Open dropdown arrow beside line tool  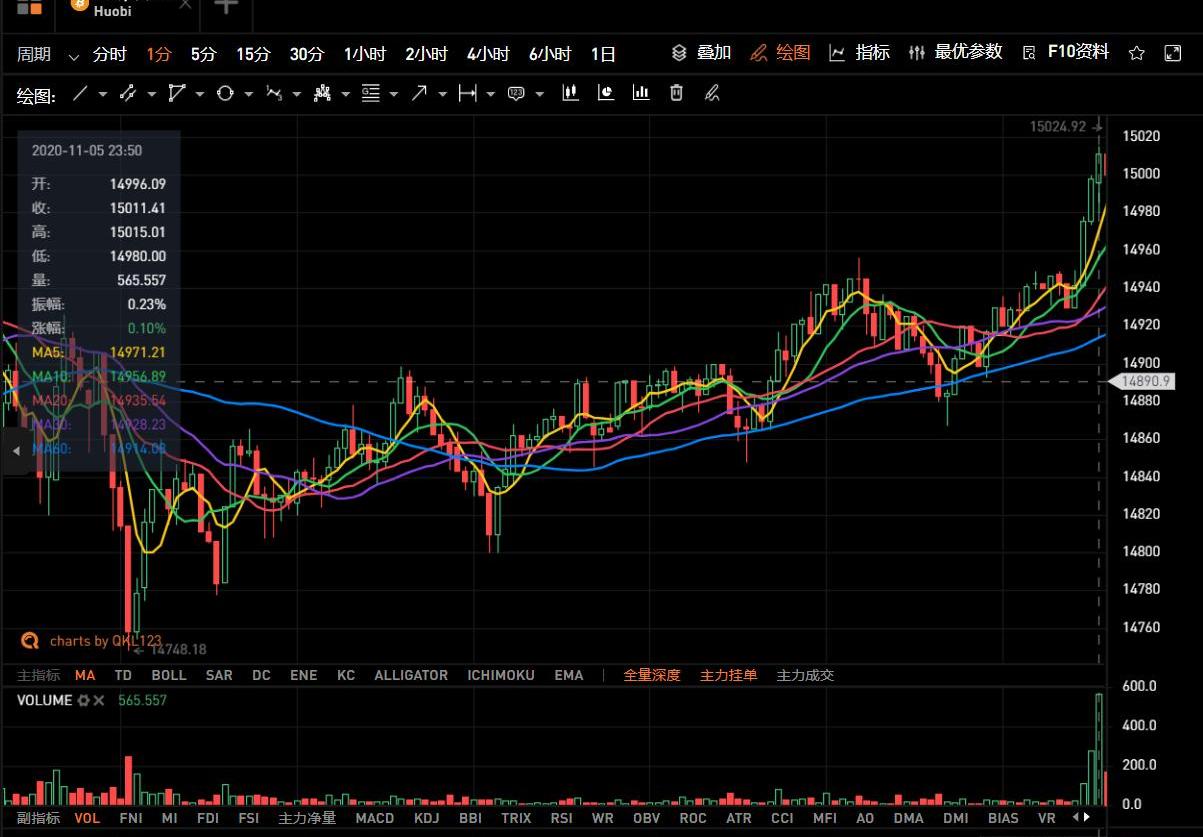102,95
